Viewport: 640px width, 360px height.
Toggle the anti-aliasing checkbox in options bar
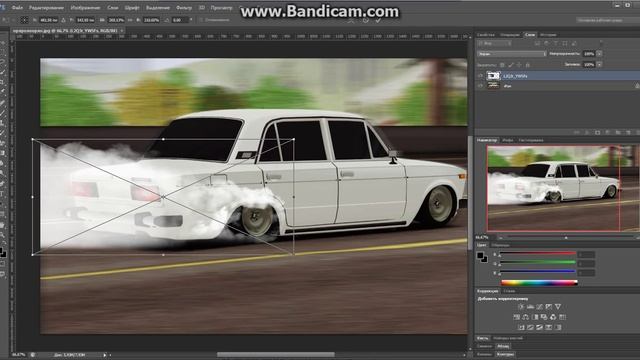202,20
